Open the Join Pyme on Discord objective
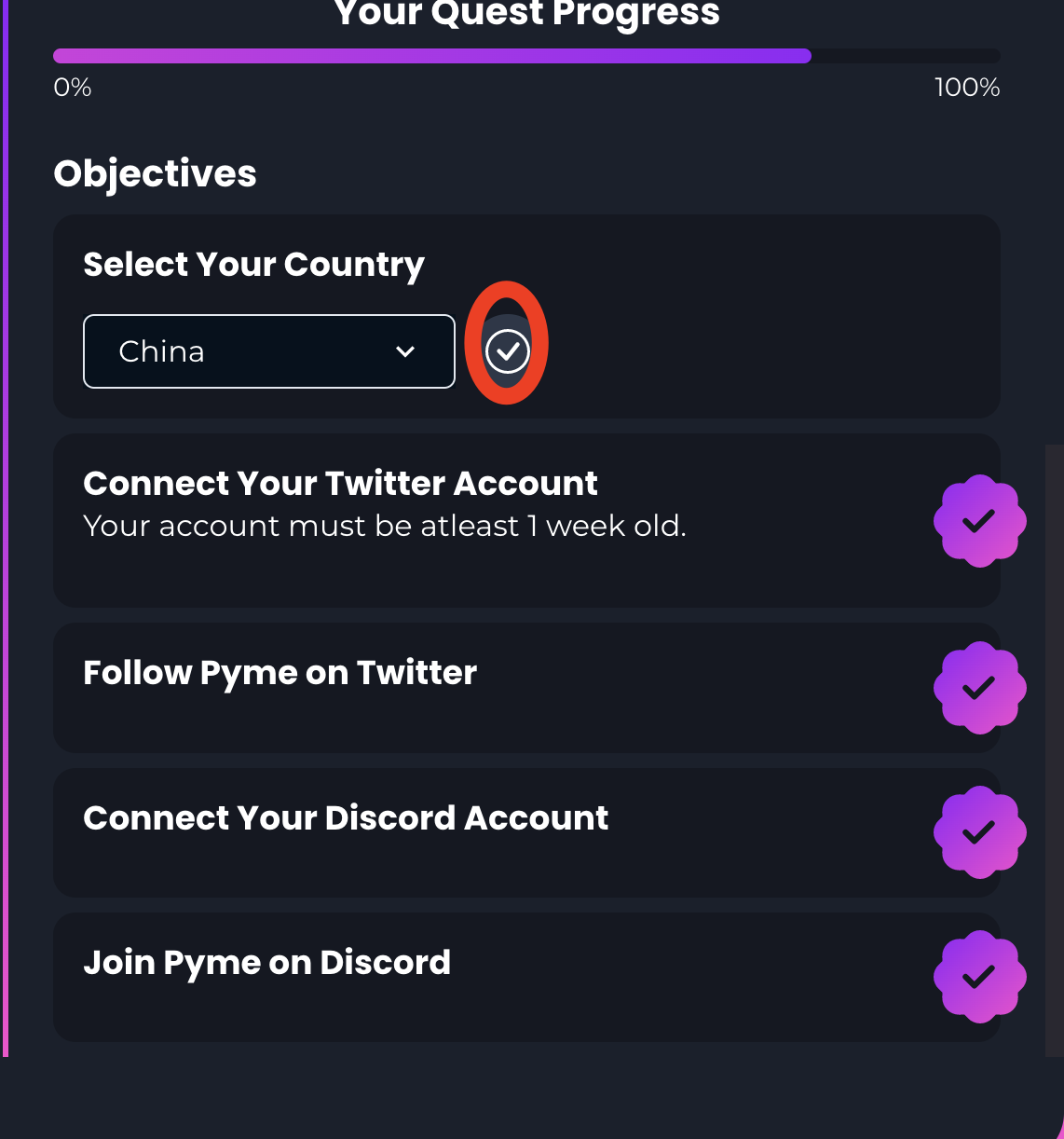1064x1139 pixels. pyautogui.click(x=266, y=963)
